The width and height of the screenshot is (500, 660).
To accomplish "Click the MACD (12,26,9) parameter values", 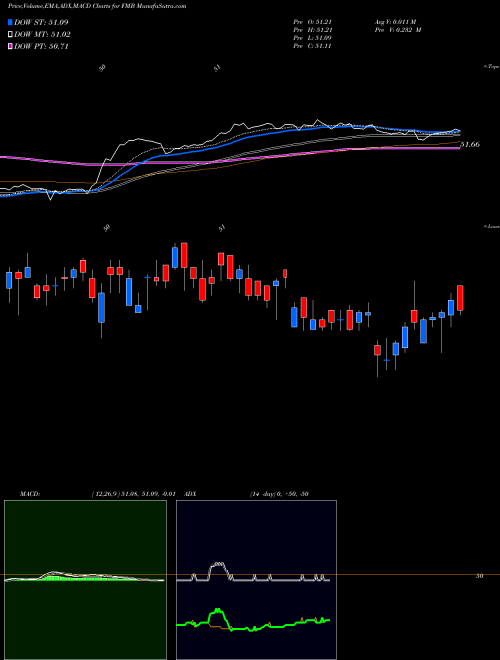I will point(133,494).
